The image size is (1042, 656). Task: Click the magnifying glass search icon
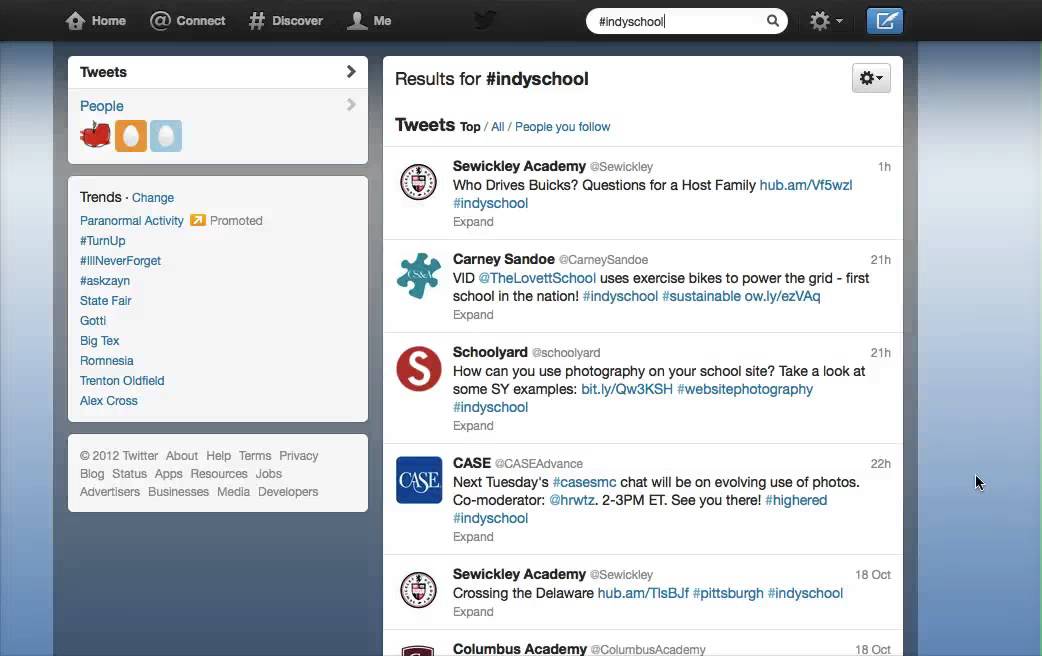[x=772, y=21]
